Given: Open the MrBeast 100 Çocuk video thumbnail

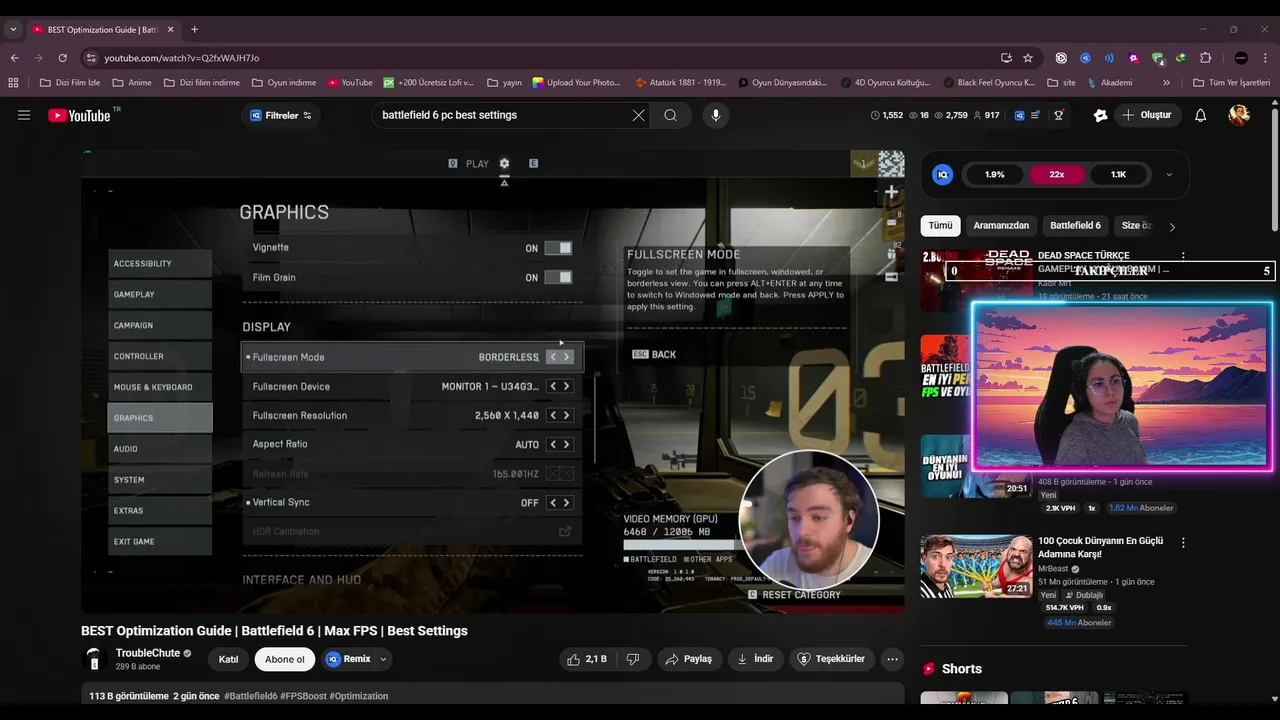Looking at the screenshot, I should pyautogui.click(x=976, y=567).
